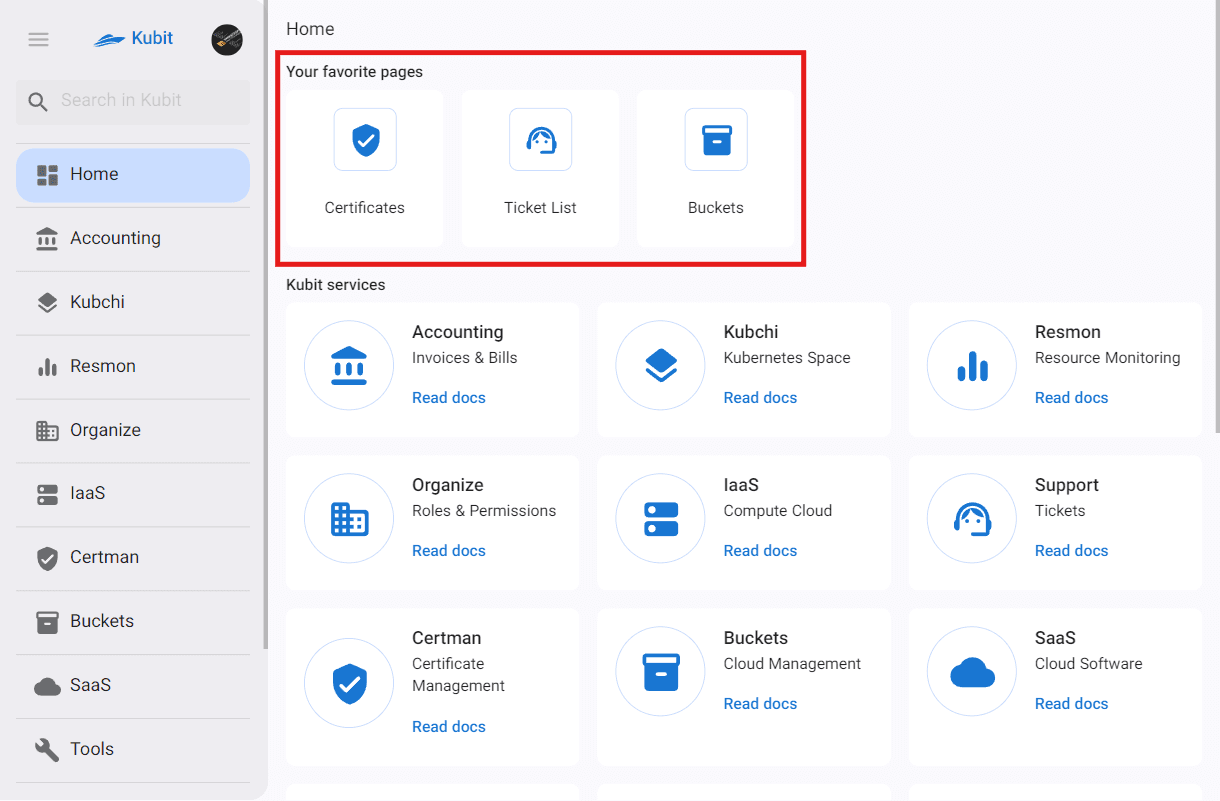Read docs for Kubchi

click(x=760, y=398)
